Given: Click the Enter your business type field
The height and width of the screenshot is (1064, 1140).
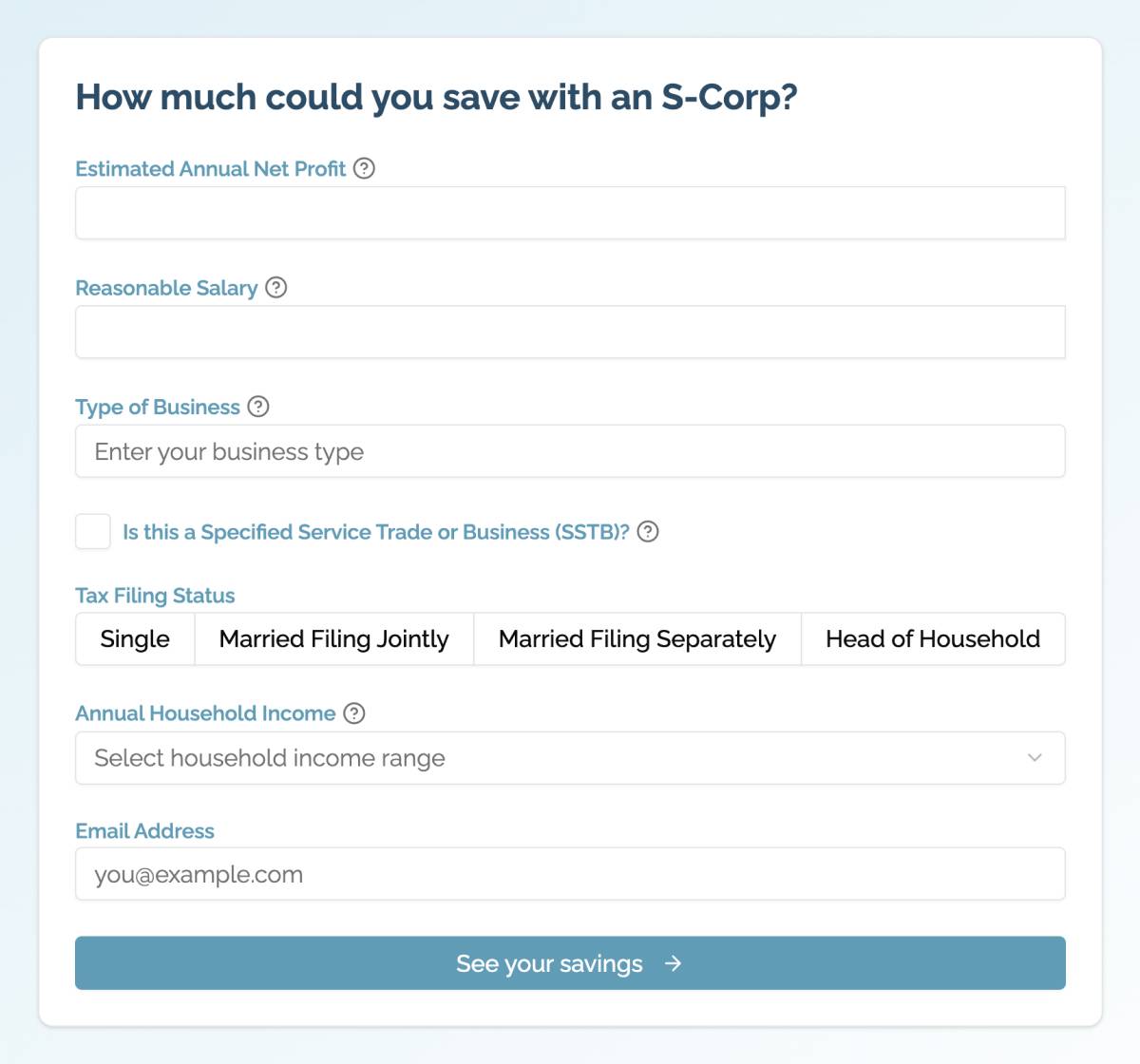Looking at the screenshot, I should (x=570, y=451).
